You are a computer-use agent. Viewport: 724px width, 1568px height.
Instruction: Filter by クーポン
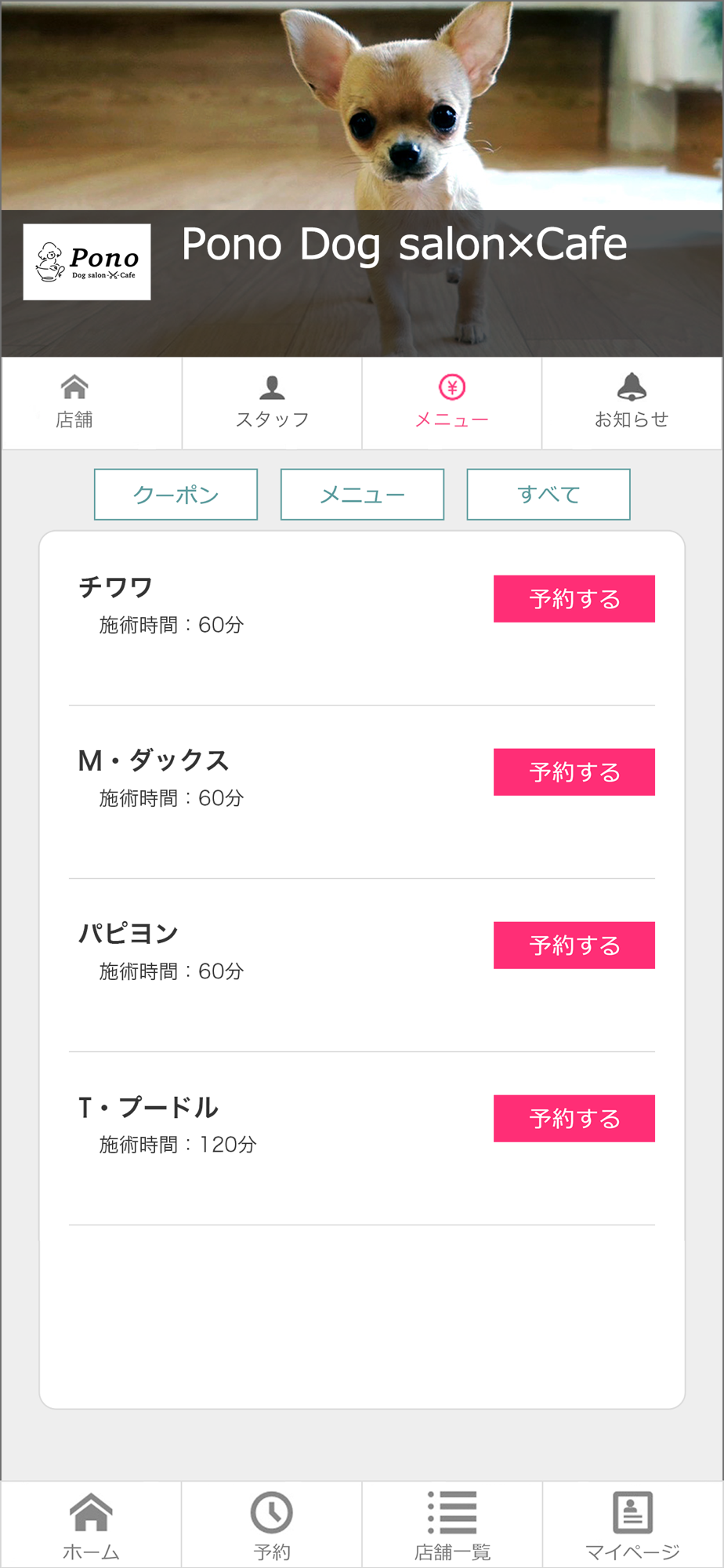pyautogui.click(x=176, y=495)
